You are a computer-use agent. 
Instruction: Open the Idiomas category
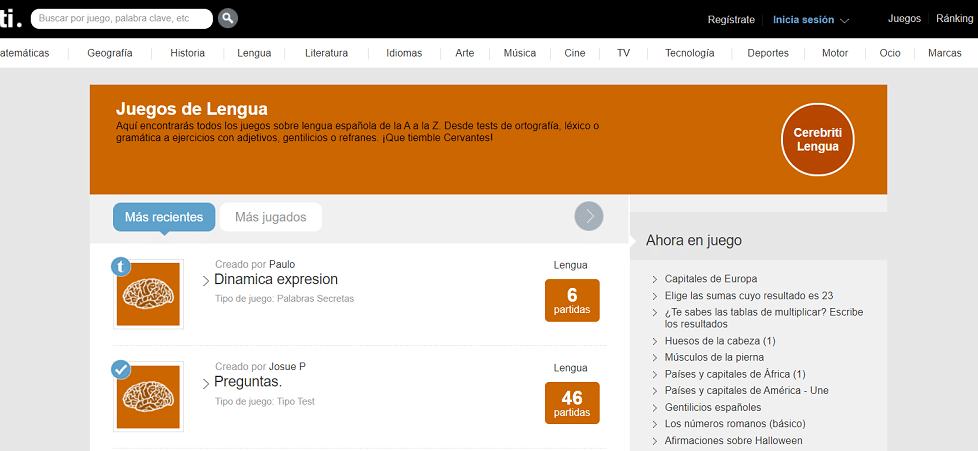404,53
